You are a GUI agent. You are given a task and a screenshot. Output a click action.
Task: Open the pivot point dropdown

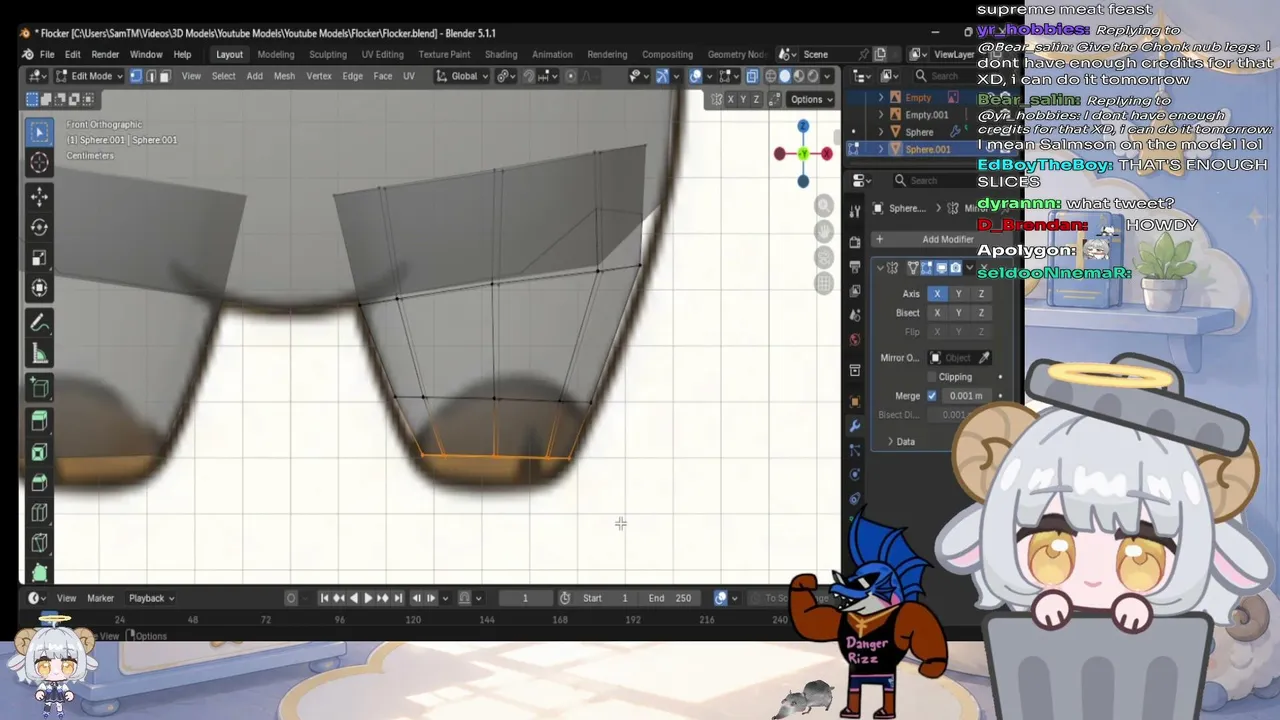[506, 76]
